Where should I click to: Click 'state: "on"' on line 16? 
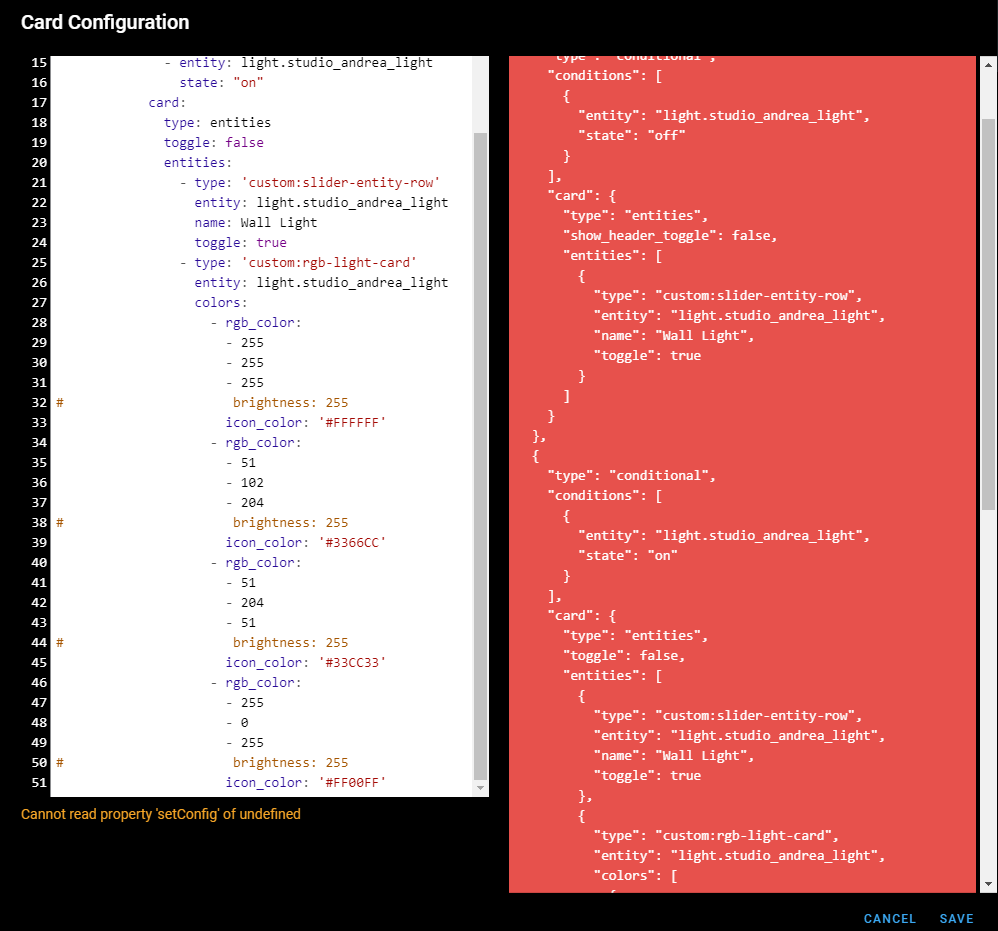tap(221, 83)
